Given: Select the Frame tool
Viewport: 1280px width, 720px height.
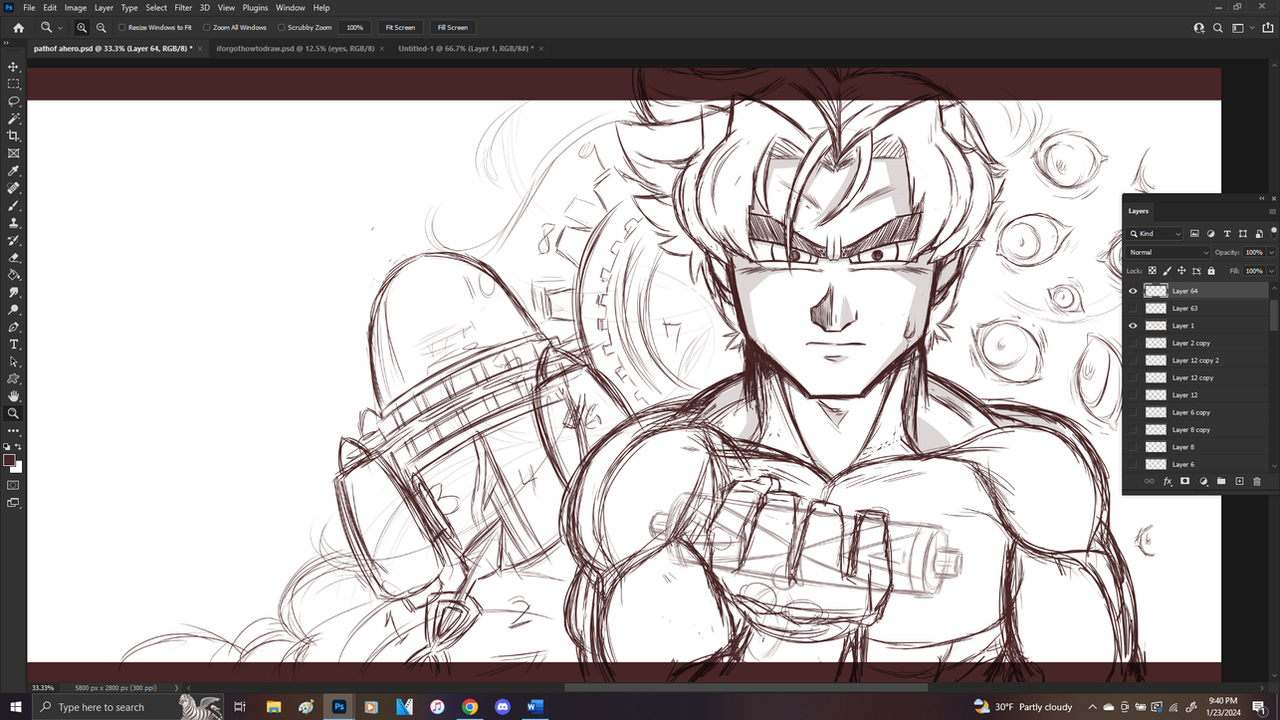Looking at the screenshot, I should tap(13, 153).
